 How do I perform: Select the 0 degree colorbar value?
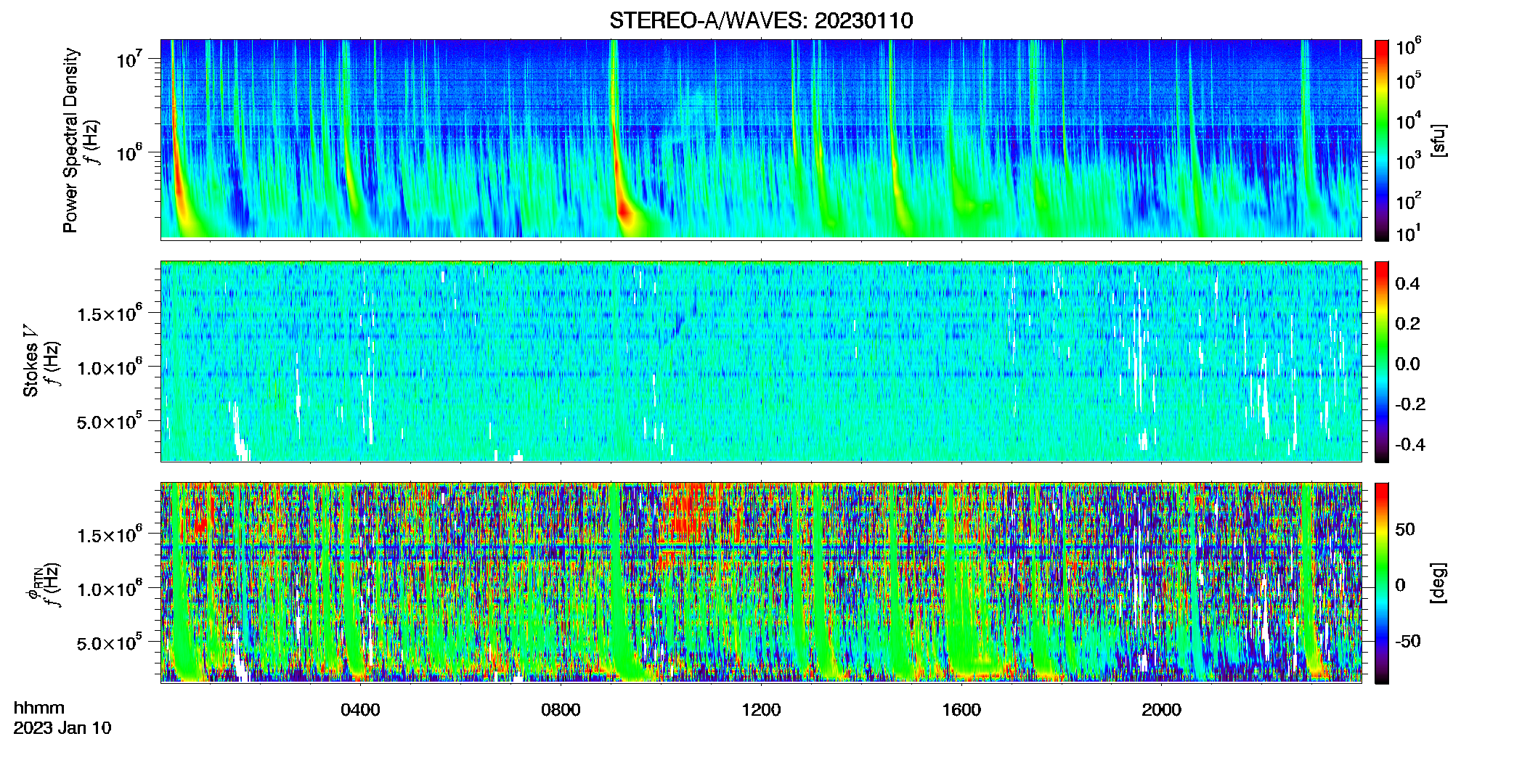(x=1400, y=585)
